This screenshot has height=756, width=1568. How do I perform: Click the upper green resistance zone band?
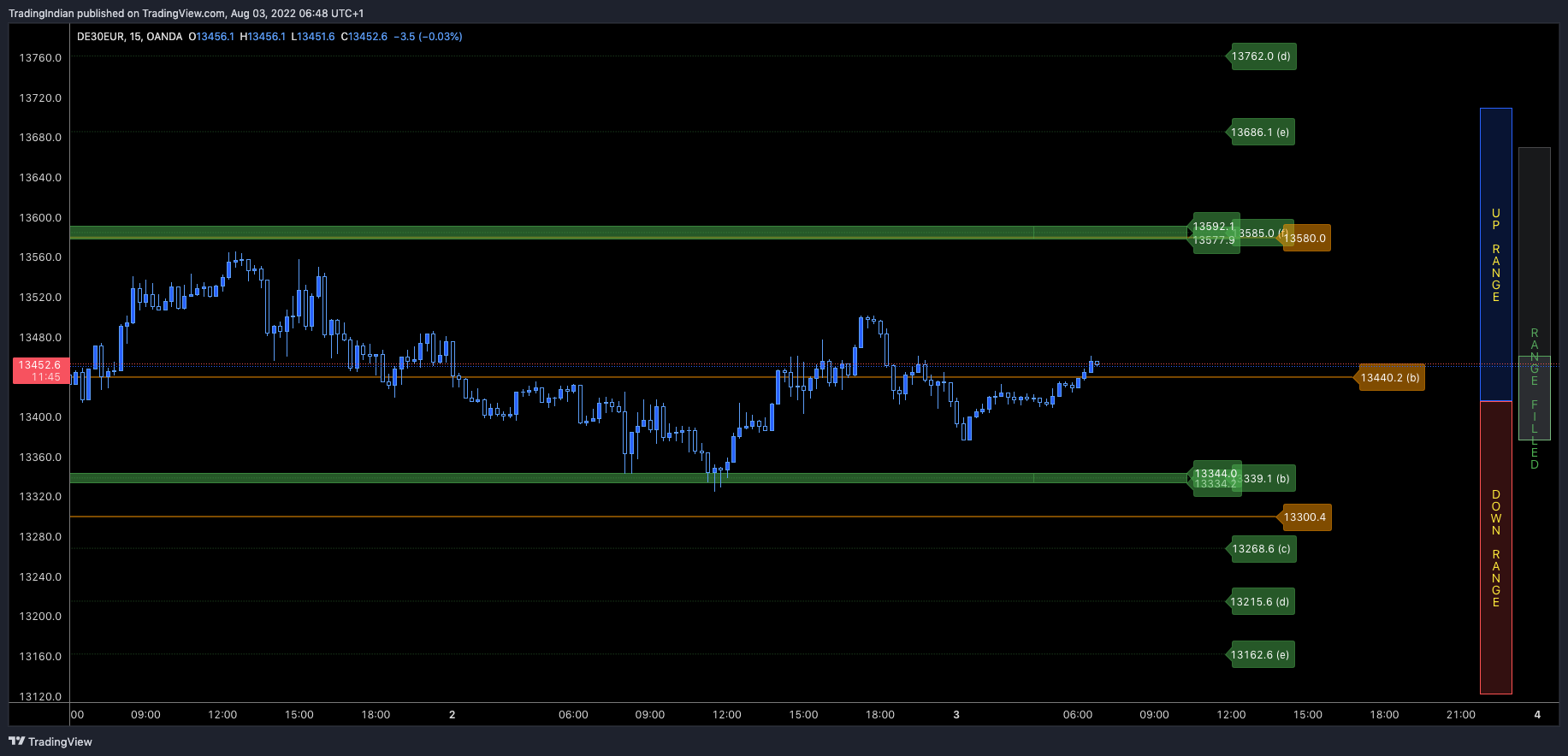click(629, 232)
